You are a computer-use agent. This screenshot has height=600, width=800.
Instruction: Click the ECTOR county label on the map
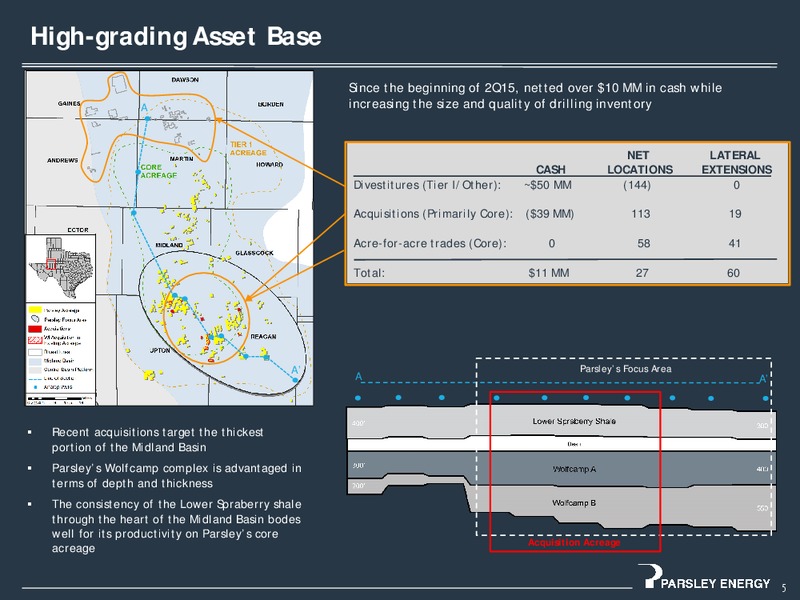[78, 230]
